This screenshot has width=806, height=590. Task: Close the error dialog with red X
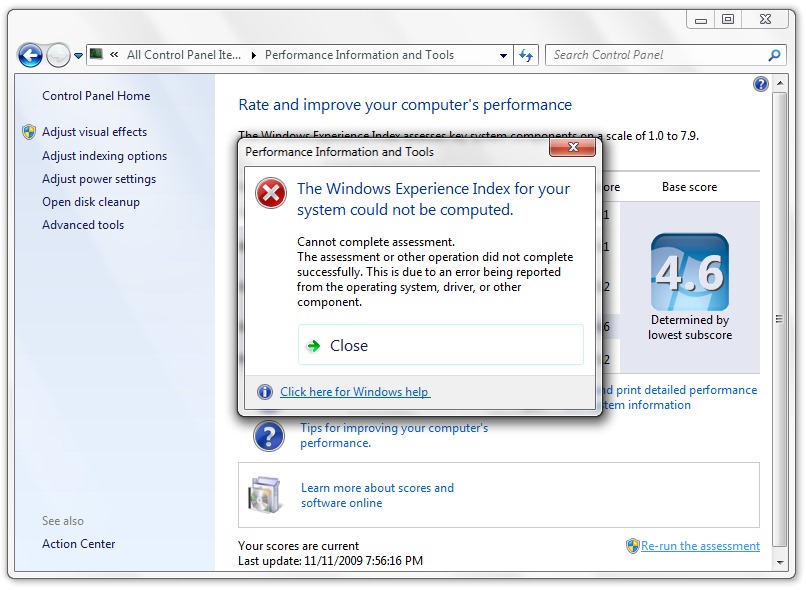pos(573,148)
